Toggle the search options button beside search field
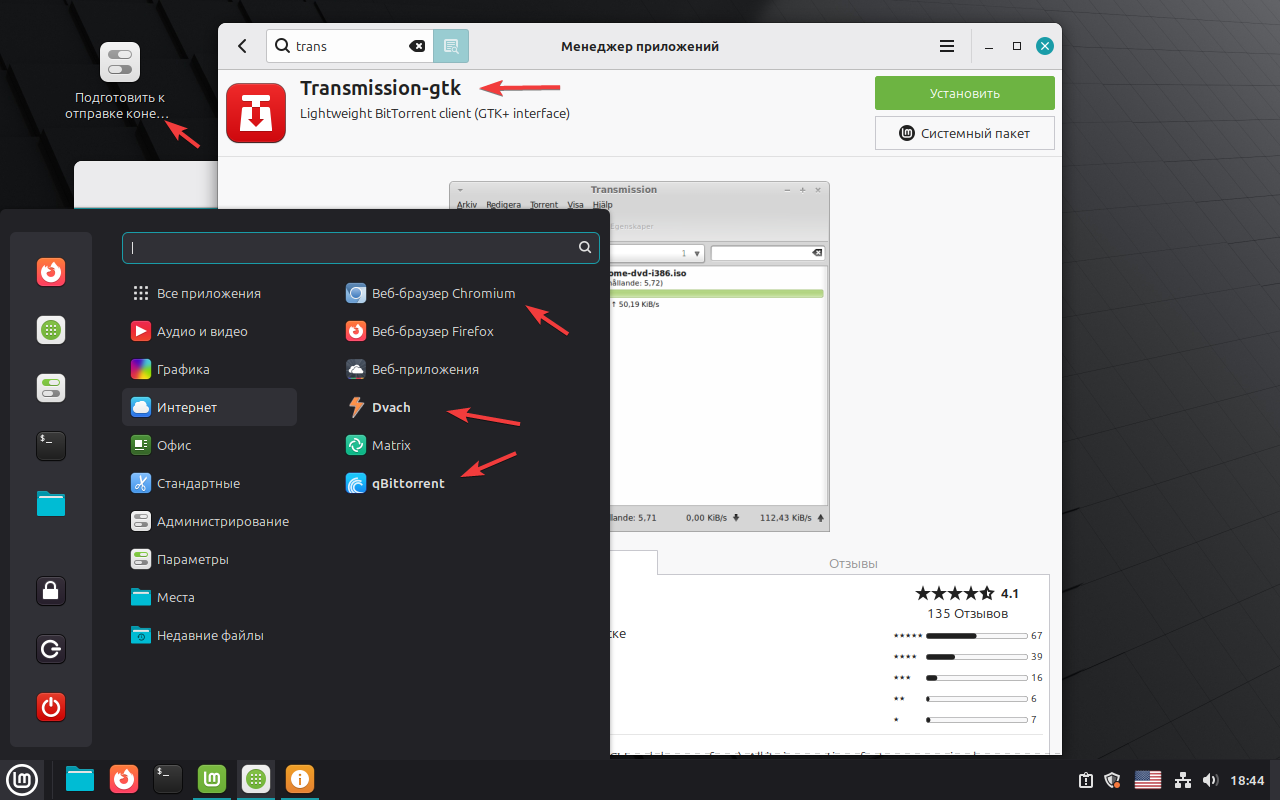The width and height of the screenshot is (1280, 800). click(451, 46)
